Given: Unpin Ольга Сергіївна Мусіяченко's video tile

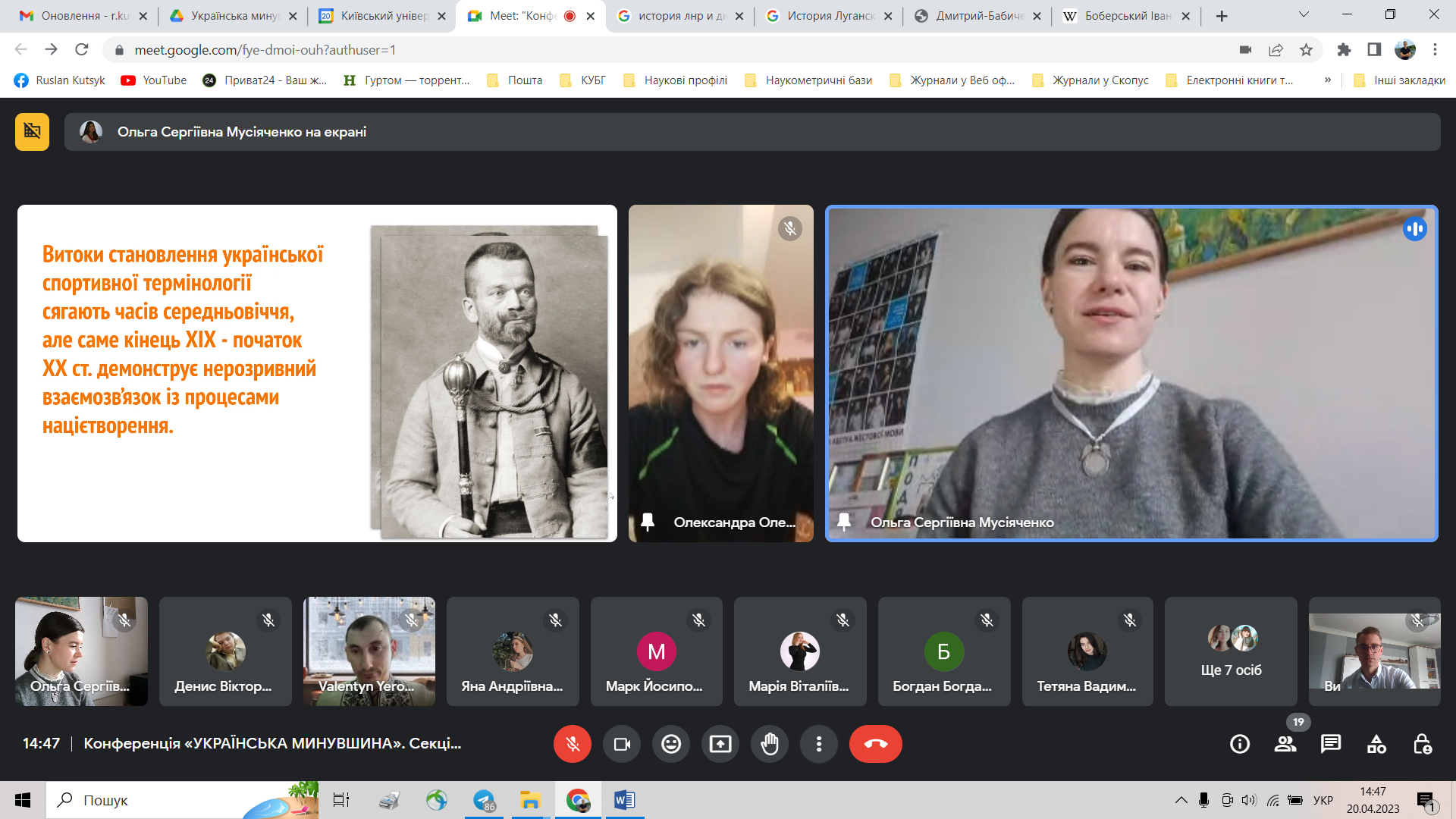Looking at the screenshot, I should tap(844, 522).
